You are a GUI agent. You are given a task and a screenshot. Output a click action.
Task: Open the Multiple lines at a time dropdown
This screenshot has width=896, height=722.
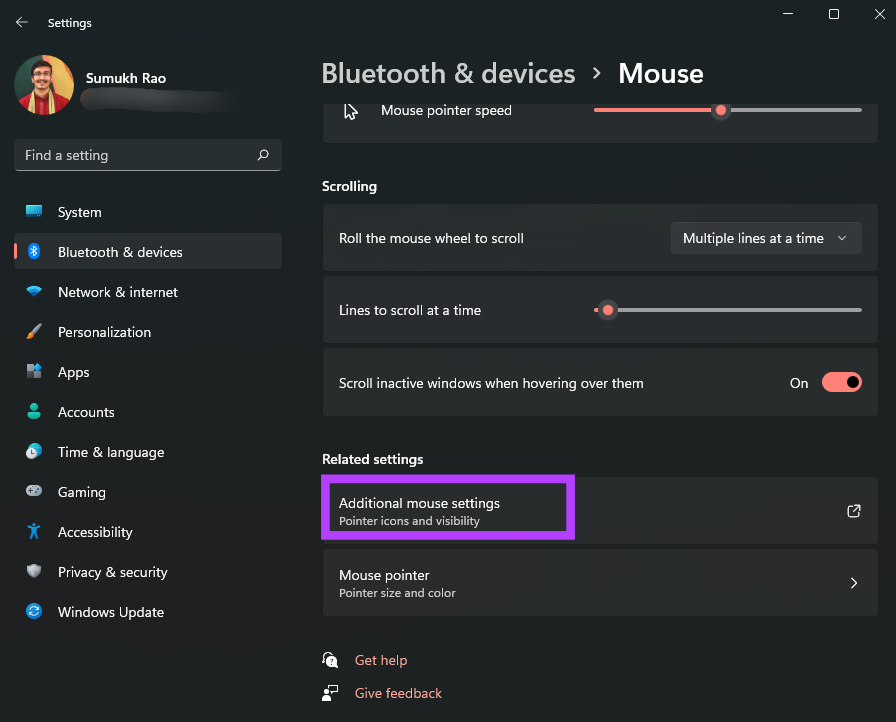coord(766,238)
